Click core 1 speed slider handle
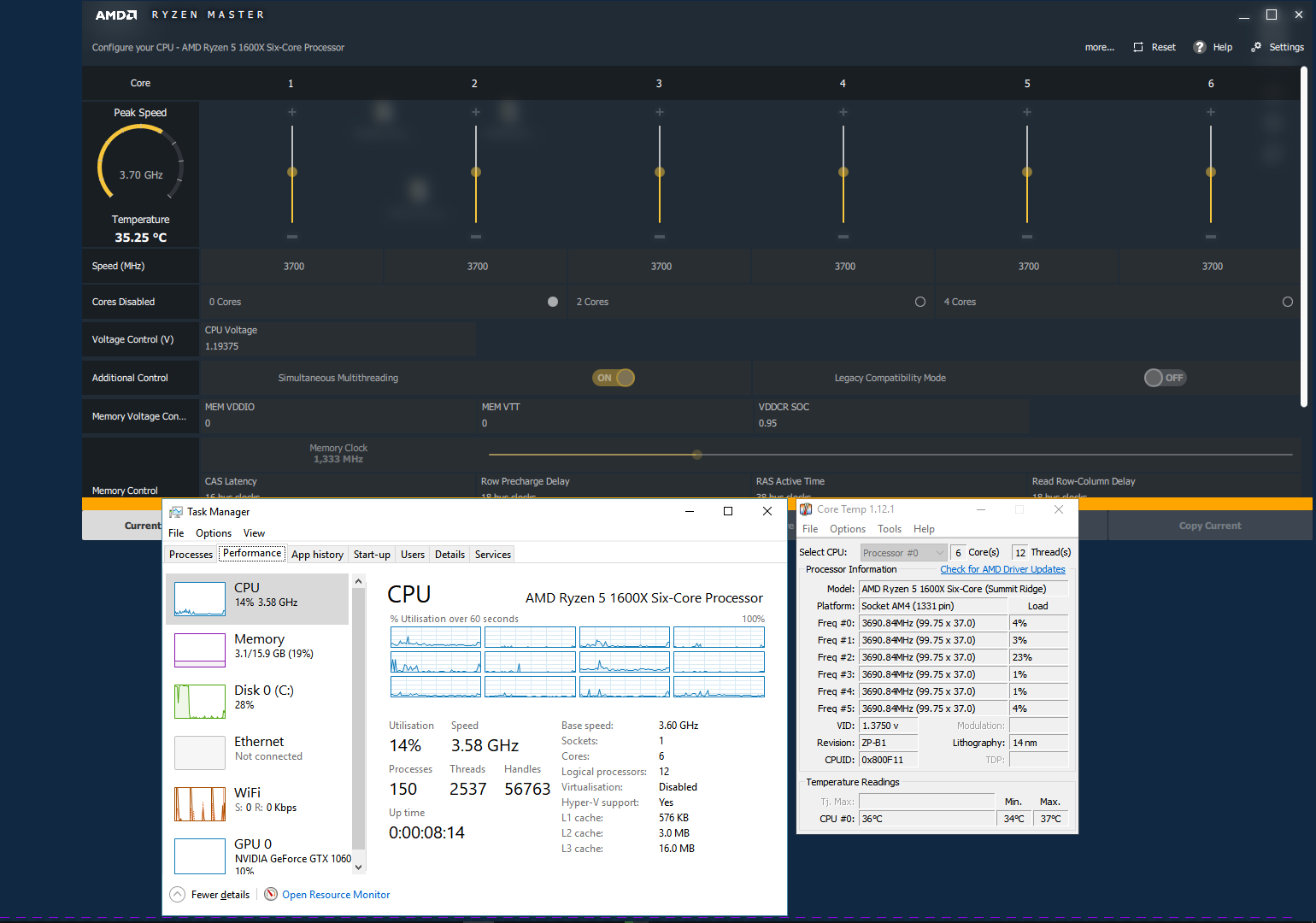The width and height of the screenshot is (1316, 923). (x=292, y=172)
